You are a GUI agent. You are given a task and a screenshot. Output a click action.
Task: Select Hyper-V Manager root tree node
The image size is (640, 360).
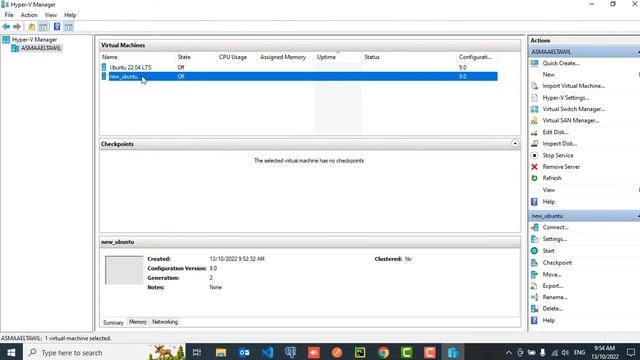34,40
